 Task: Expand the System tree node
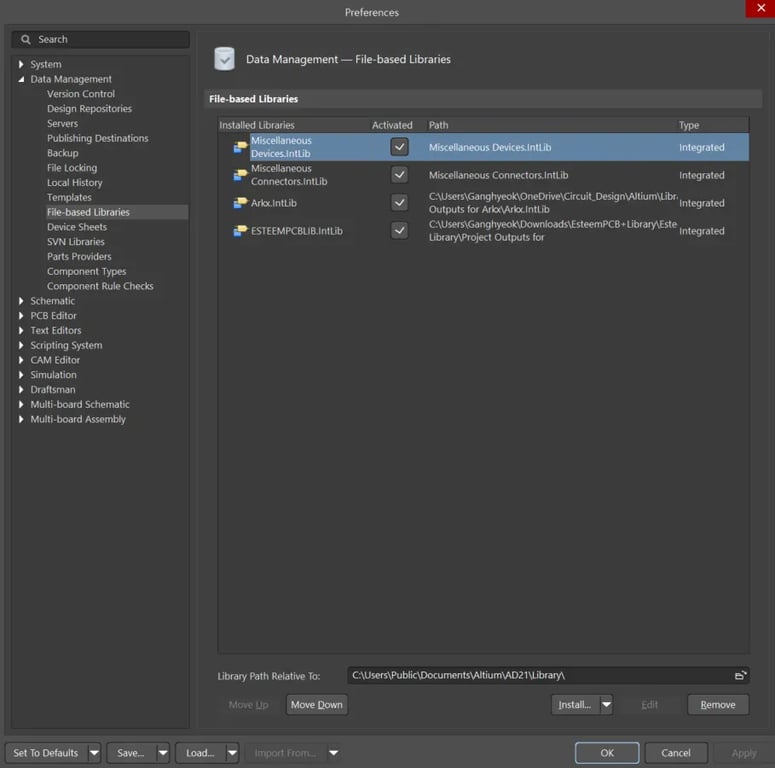click(x=21, y=64)
